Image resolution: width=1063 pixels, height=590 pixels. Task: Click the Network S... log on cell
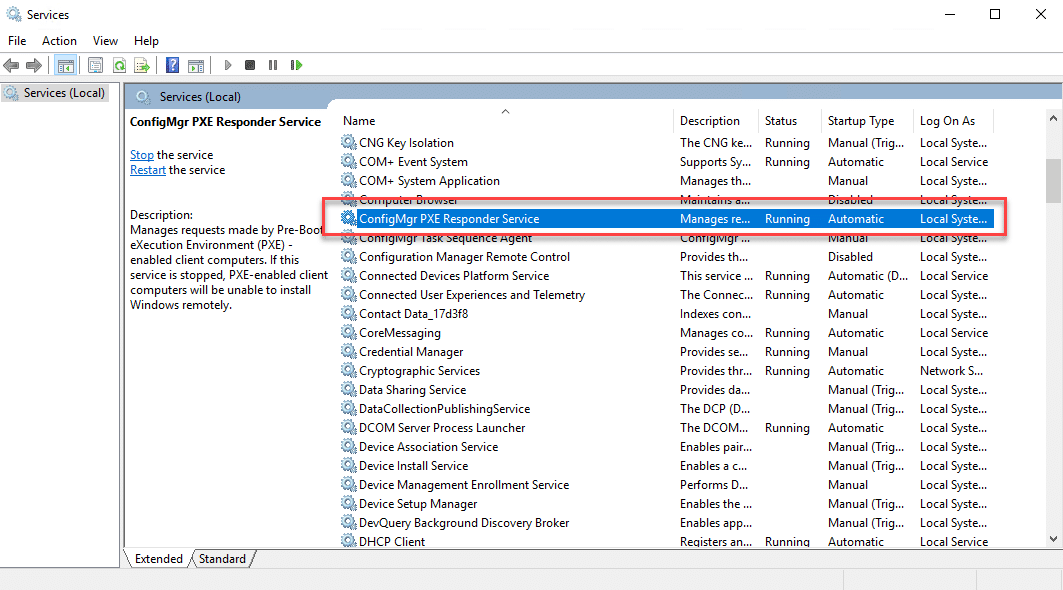click(x=951, y=370)
